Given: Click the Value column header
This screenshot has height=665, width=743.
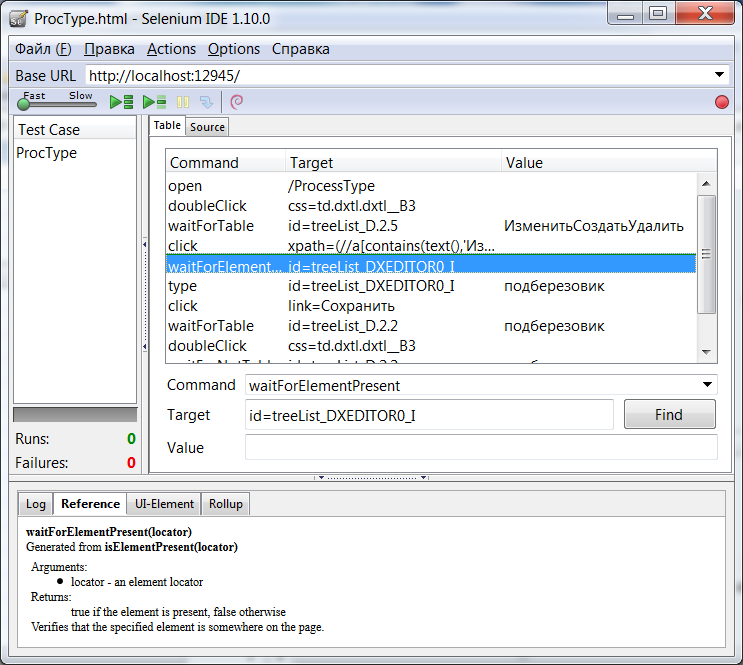Looking at the screenshot, I should (x=609, y=162).
